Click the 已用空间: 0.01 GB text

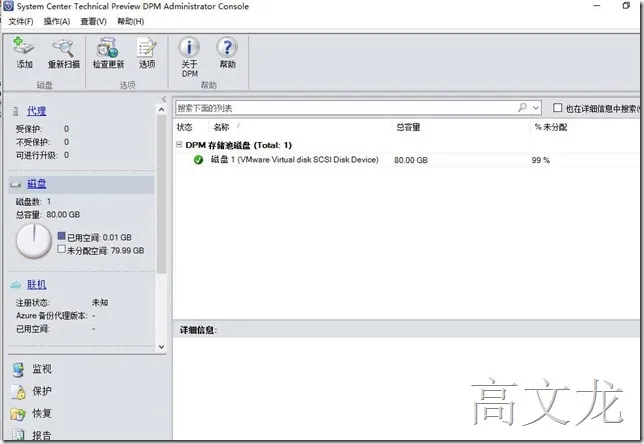[99, 237]
